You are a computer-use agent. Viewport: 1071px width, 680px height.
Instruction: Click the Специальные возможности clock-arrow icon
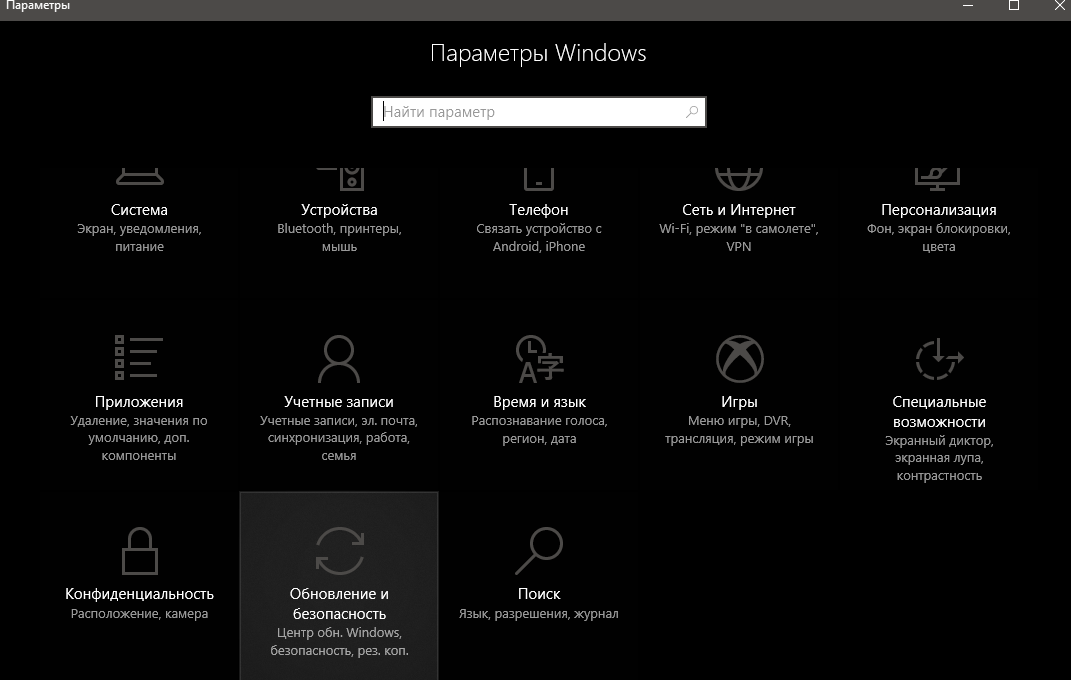point(939,358)
